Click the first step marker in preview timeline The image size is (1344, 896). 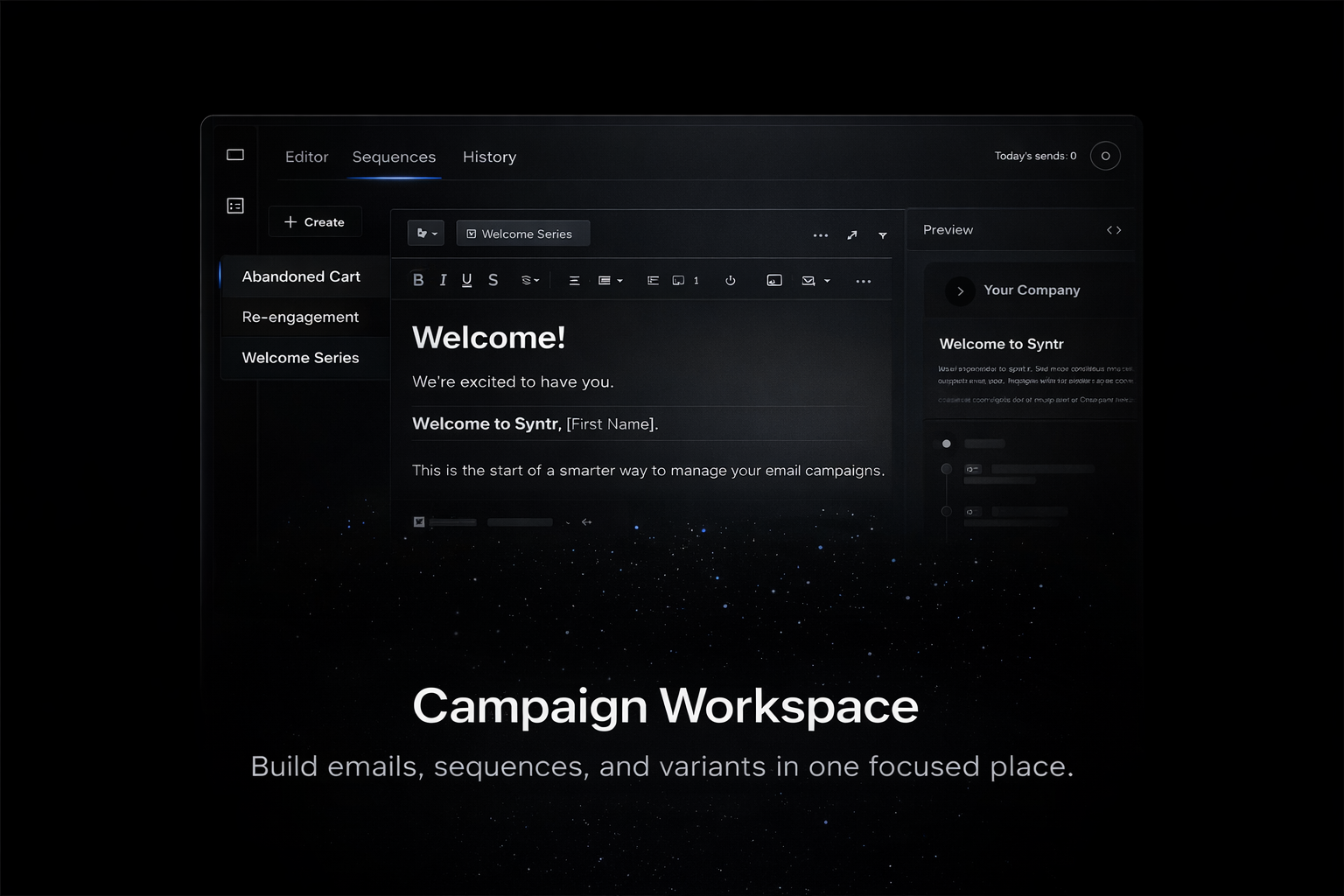coord(946,444)
